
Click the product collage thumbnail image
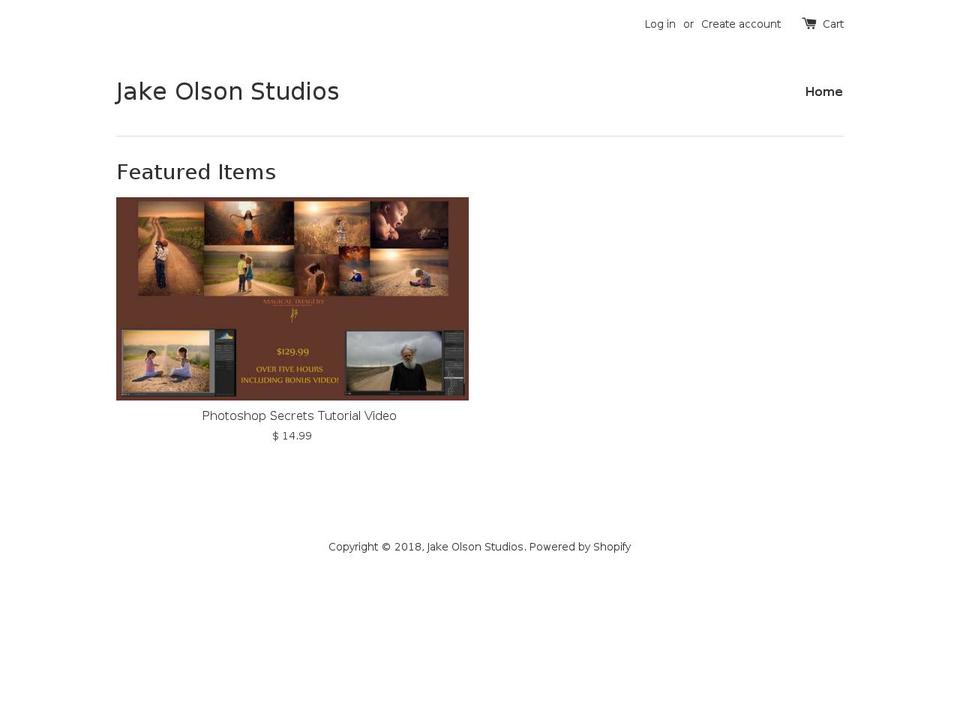coord(292,298)
